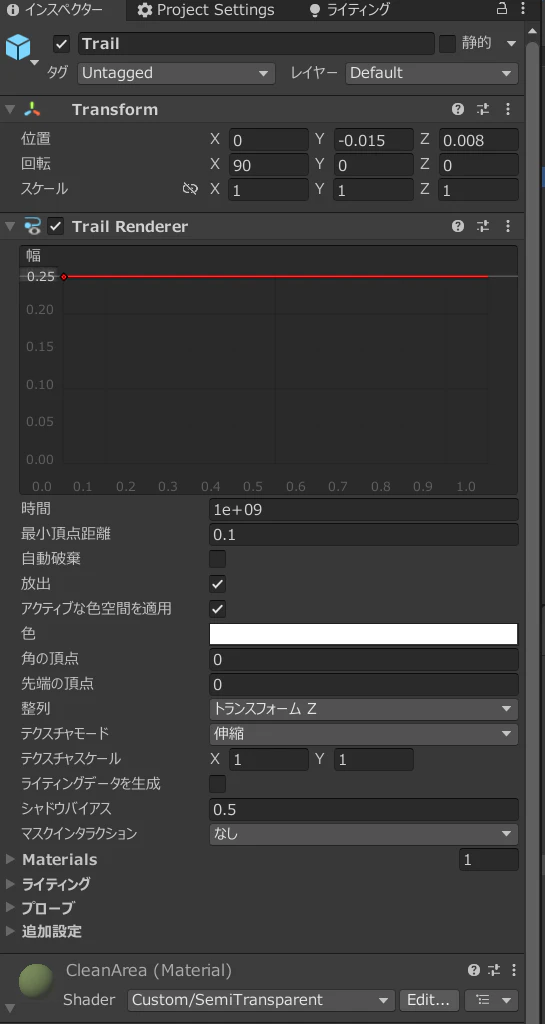Click the shader Edit... button

[428, 1000]
